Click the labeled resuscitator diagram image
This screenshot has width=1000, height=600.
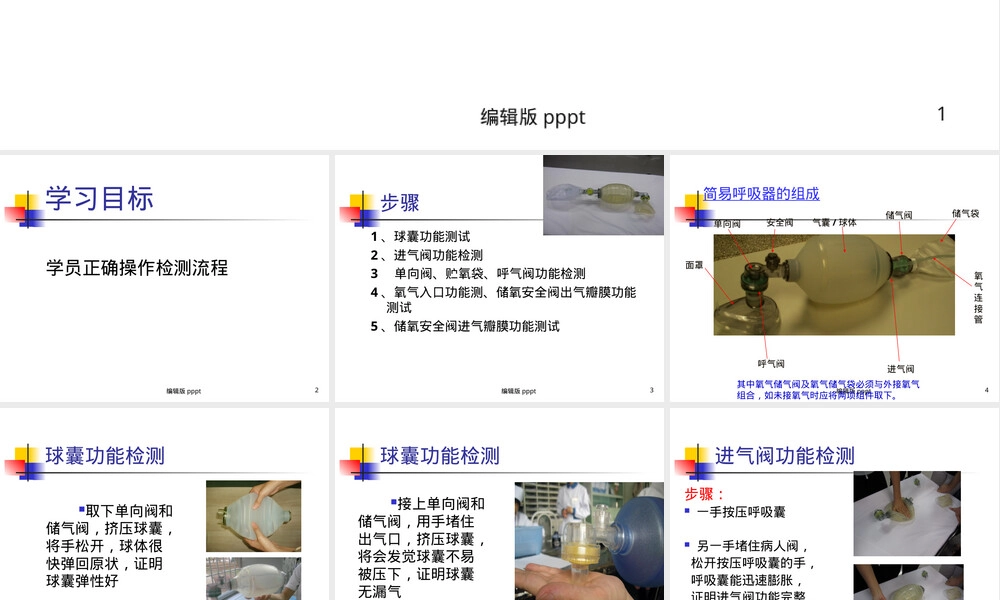(834, 284)
